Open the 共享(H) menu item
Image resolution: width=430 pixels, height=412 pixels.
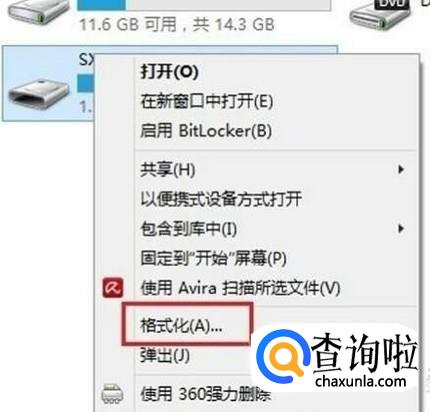pos(168,170)
